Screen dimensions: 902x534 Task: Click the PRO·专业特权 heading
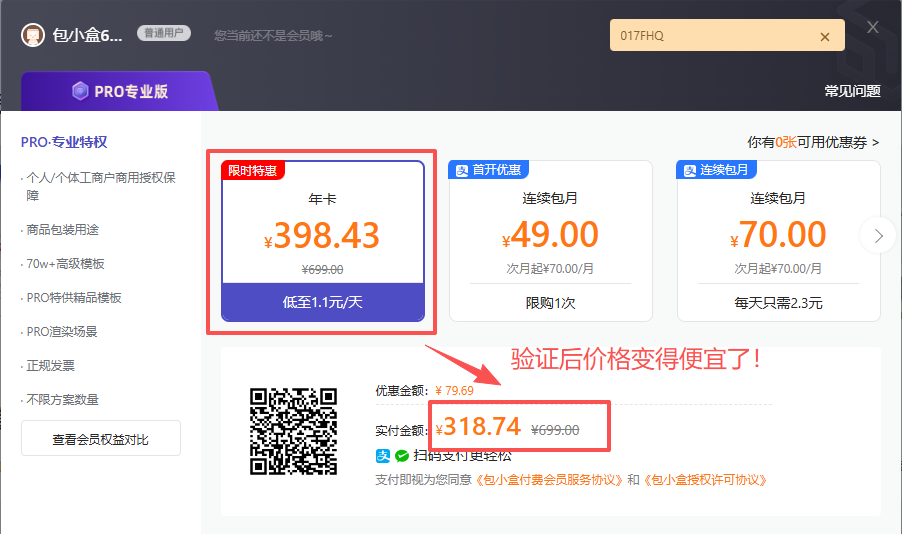click(64, 142)
